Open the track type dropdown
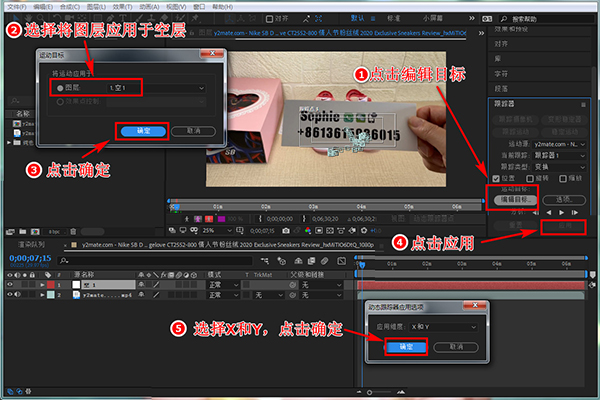The height and width of the screenshot is (400, 600). (560, 167)
